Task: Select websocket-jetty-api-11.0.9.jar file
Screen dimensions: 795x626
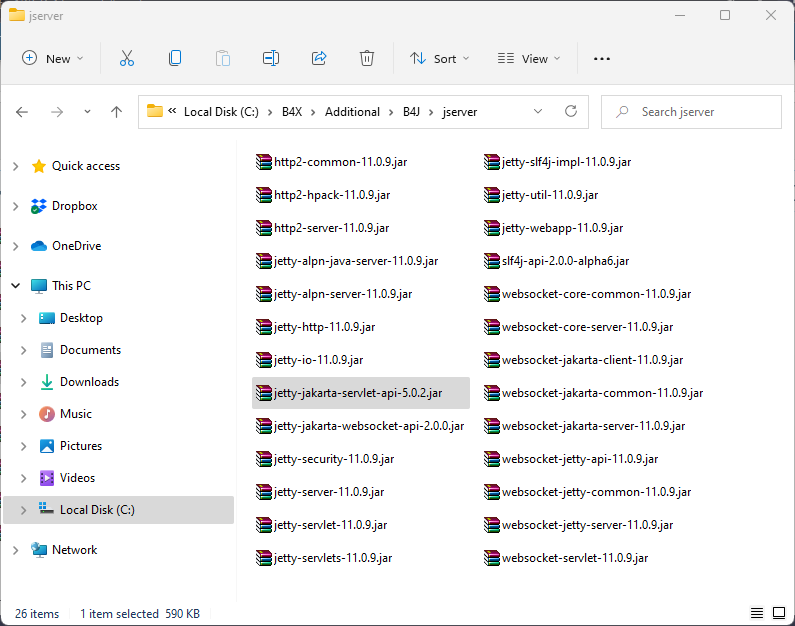Action: (571, 459)
